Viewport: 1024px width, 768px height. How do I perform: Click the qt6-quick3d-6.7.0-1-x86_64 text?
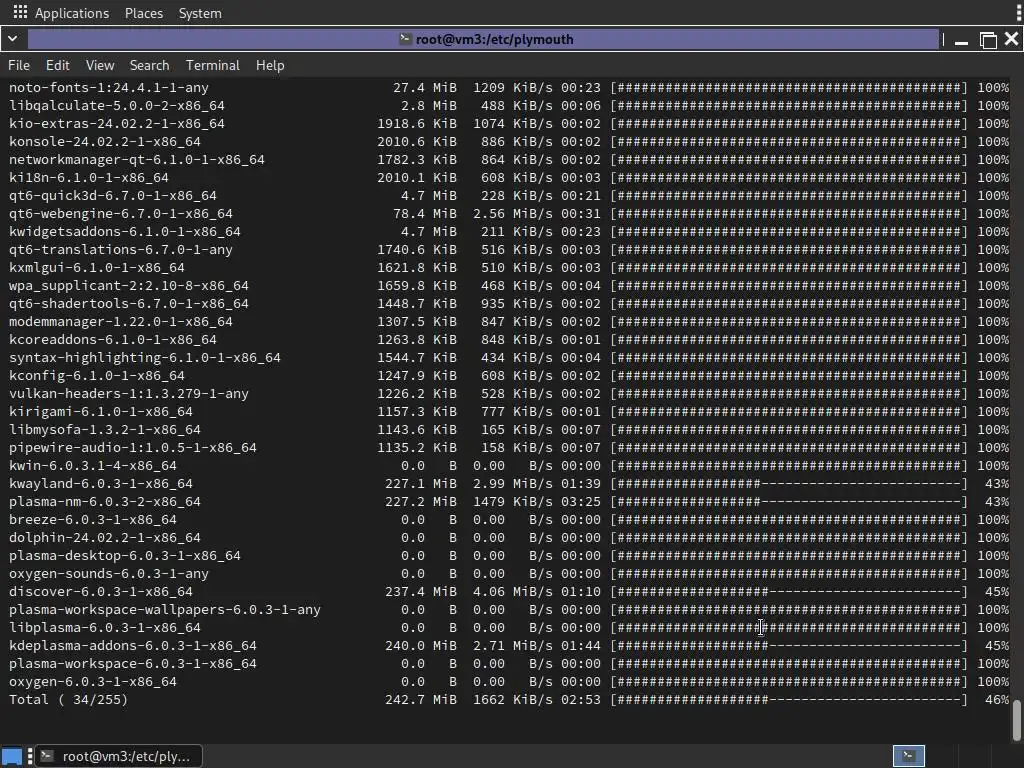[112, 196]
